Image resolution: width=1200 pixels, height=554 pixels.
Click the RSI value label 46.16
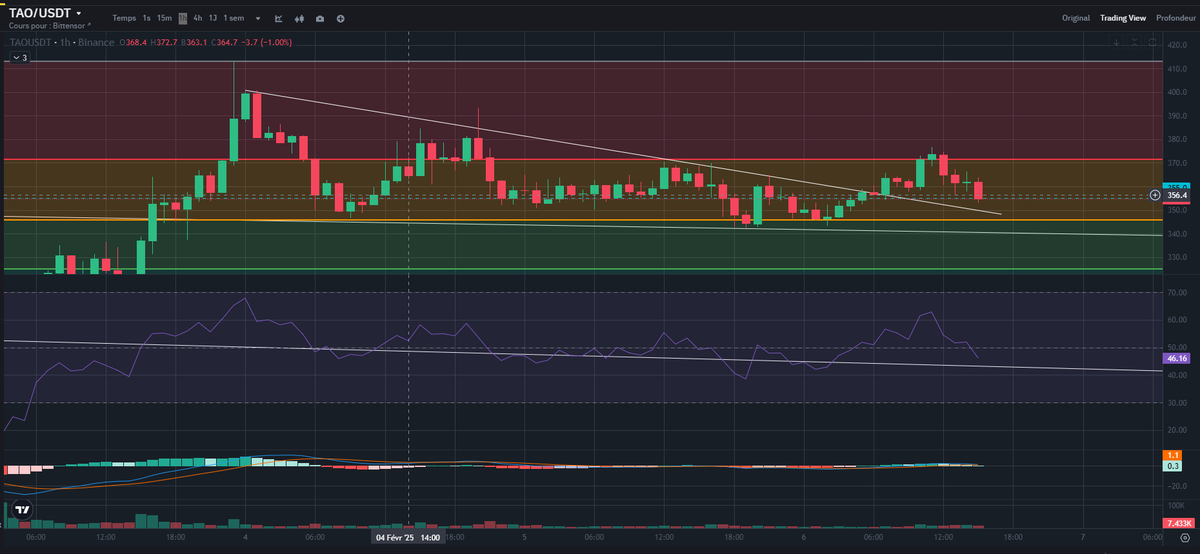coord(1176,357)
